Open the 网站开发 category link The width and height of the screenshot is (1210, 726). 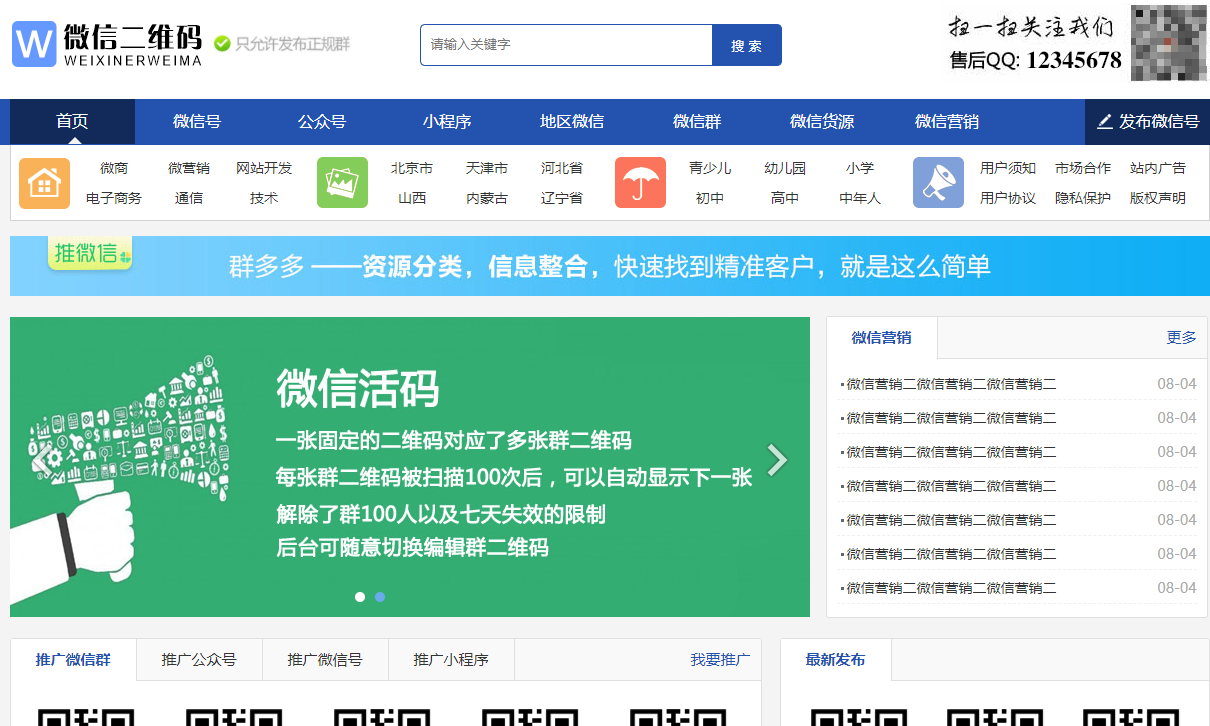(x=264, y=168)
